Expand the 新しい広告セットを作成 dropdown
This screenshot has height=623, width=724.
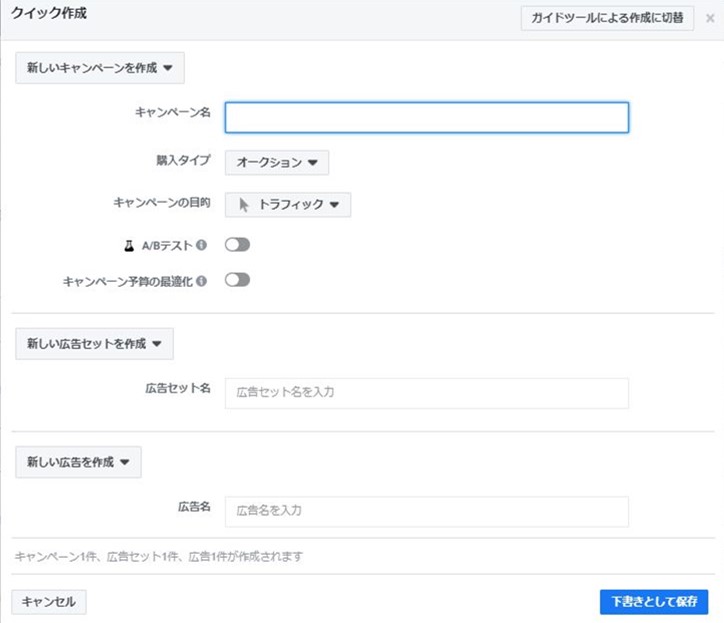click(95, 344)
